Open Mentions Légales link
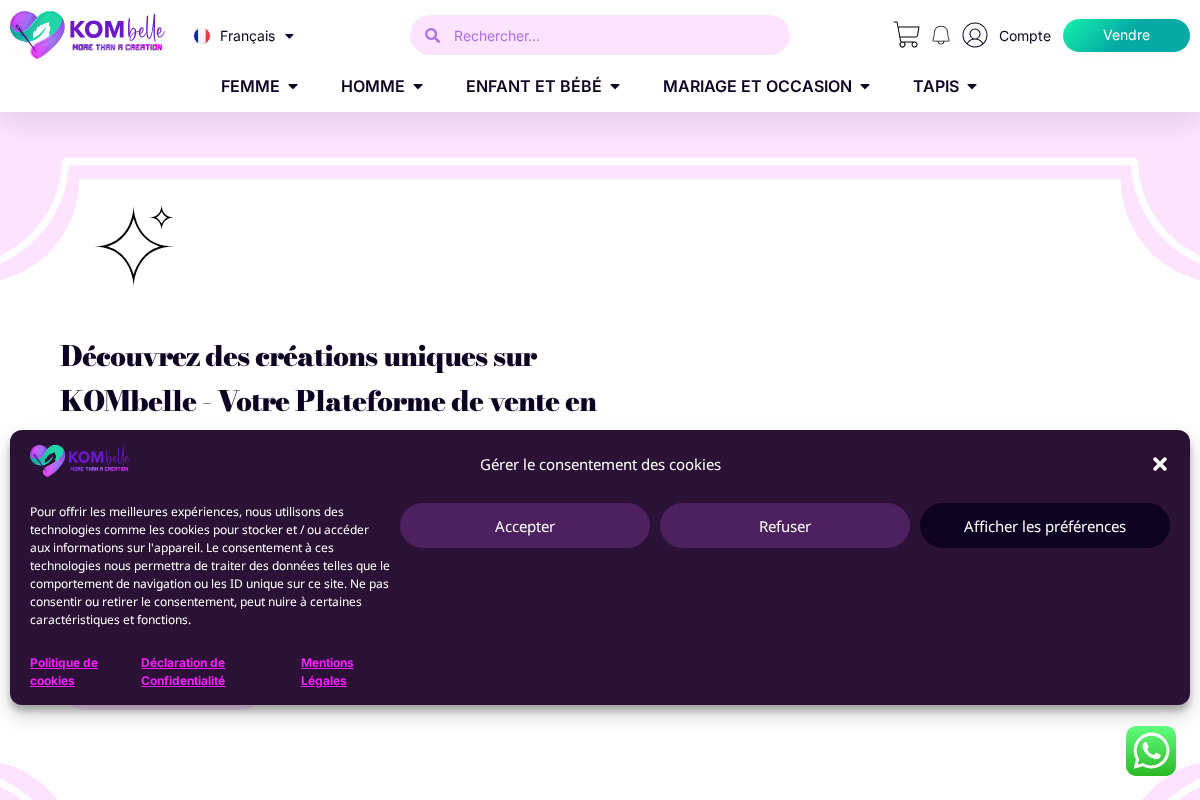Viewport: 1200px width, 800px height. pyautogui.click(x=327, y=672)
